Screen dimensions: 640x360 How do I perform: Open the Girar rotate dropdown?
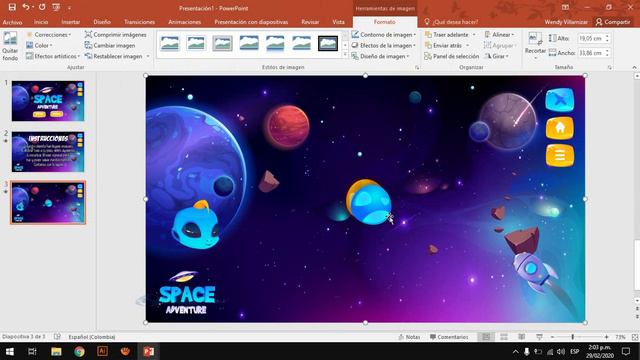[496, 56]
